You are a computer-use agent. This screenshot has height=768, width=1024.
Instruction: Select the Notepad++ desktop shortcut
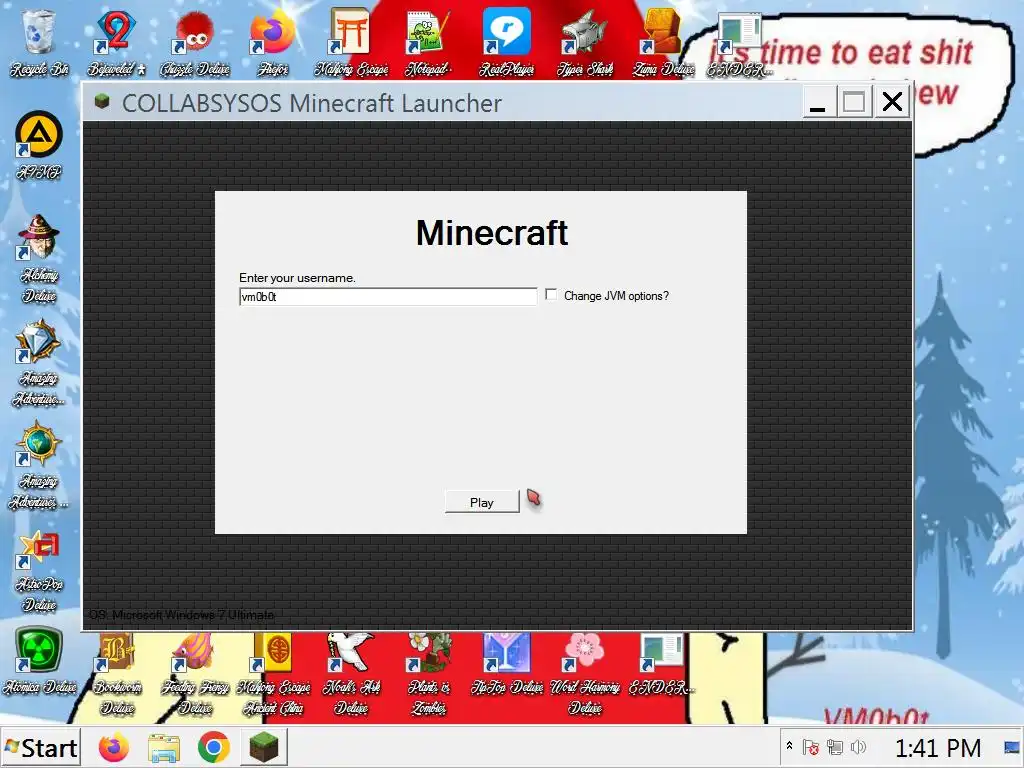point(428,43)
